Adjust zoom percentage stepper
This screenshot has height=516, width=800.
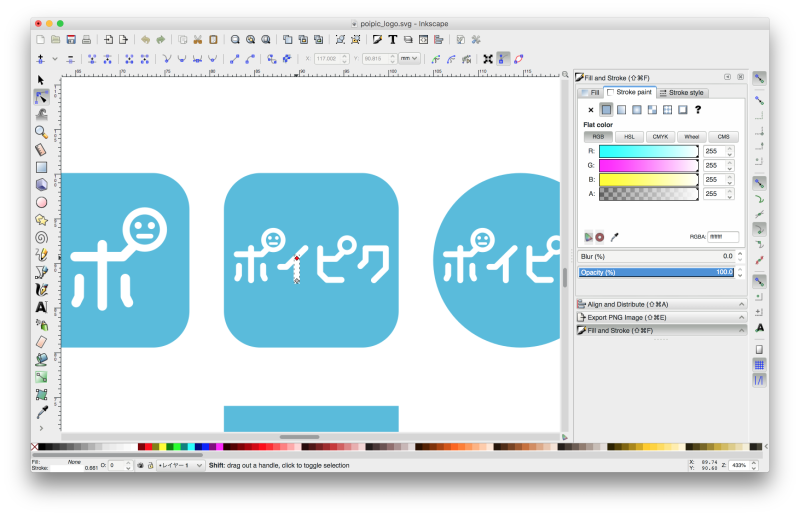pyautogui.click(x=754, y=465)
